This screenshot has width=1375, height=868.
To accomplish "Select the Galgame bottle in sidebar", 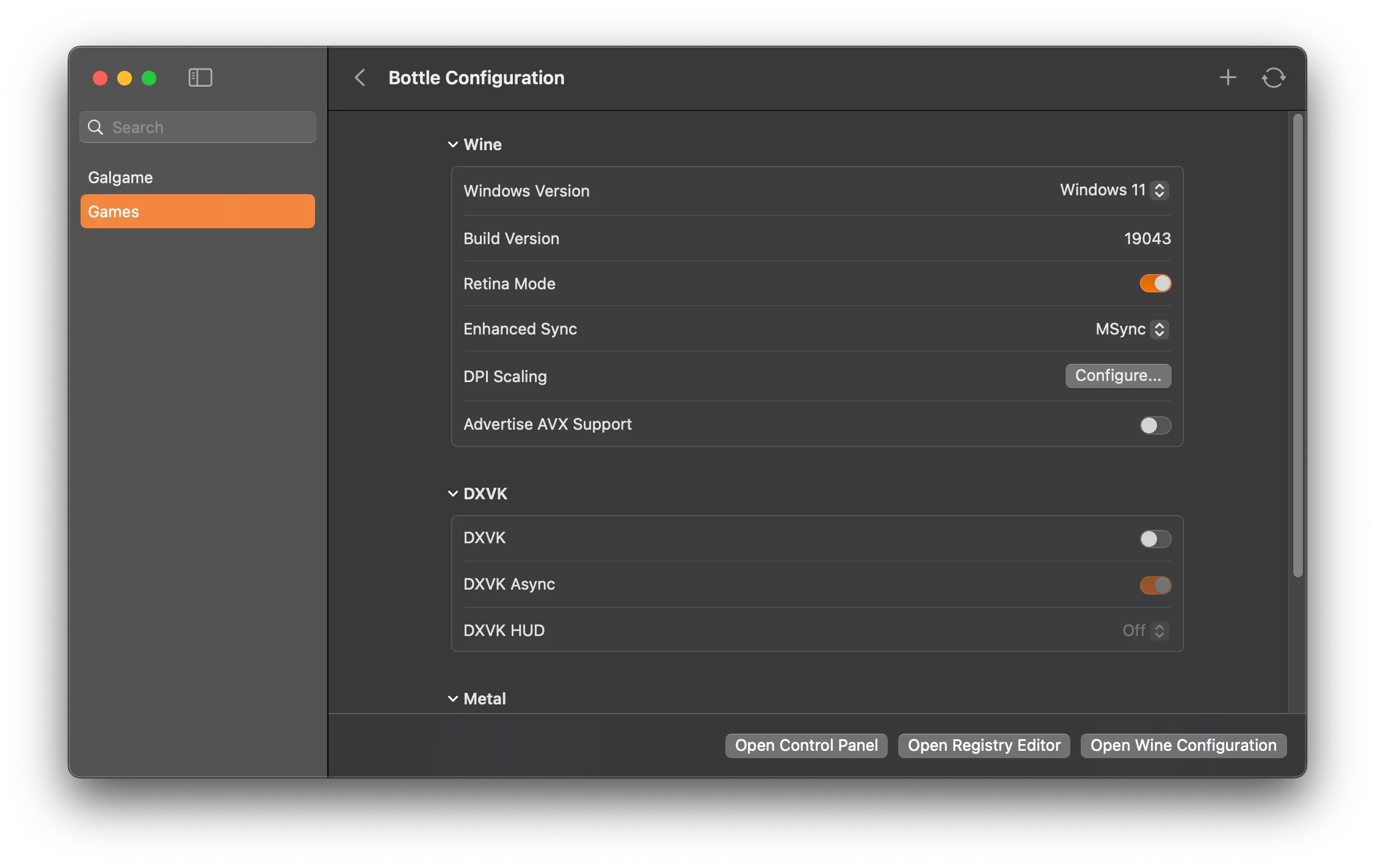I will [120, 178].
